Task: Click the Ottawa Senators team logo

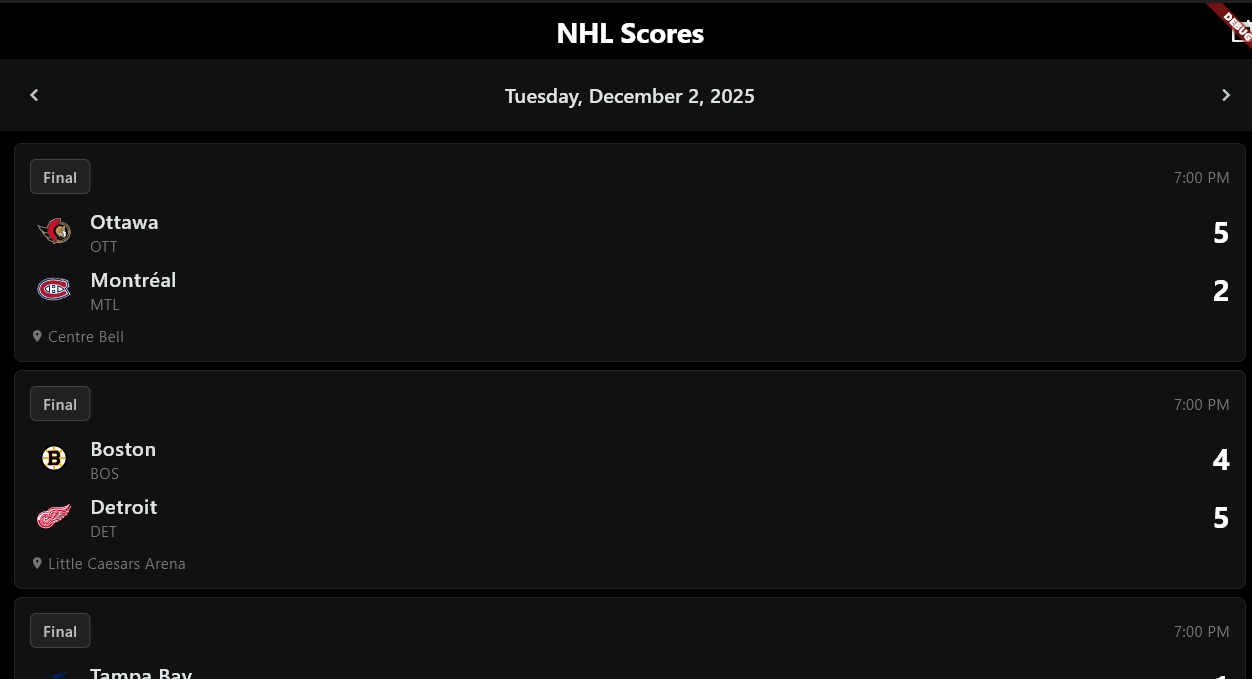Action: (x=54, y=230)
